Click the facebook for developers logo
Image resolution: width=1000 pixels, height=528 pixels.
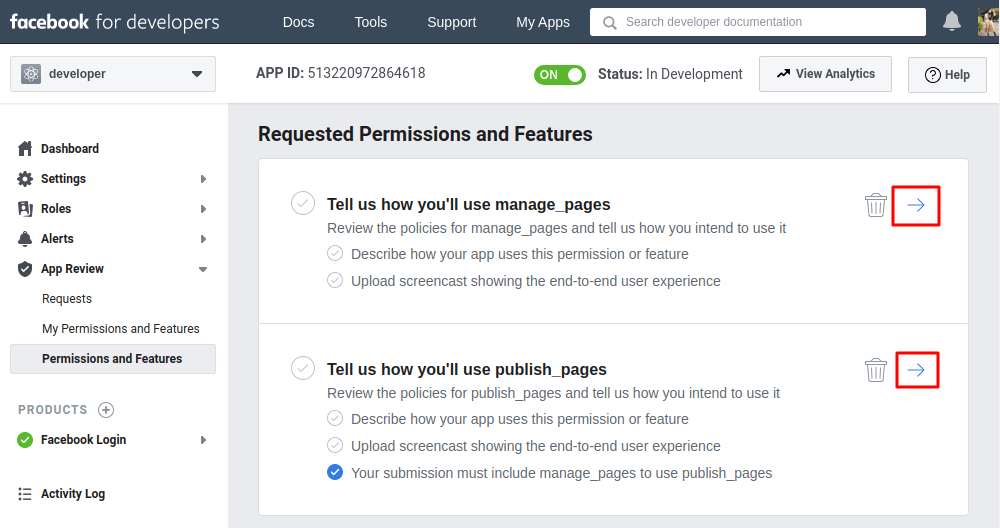pos(115,22)
